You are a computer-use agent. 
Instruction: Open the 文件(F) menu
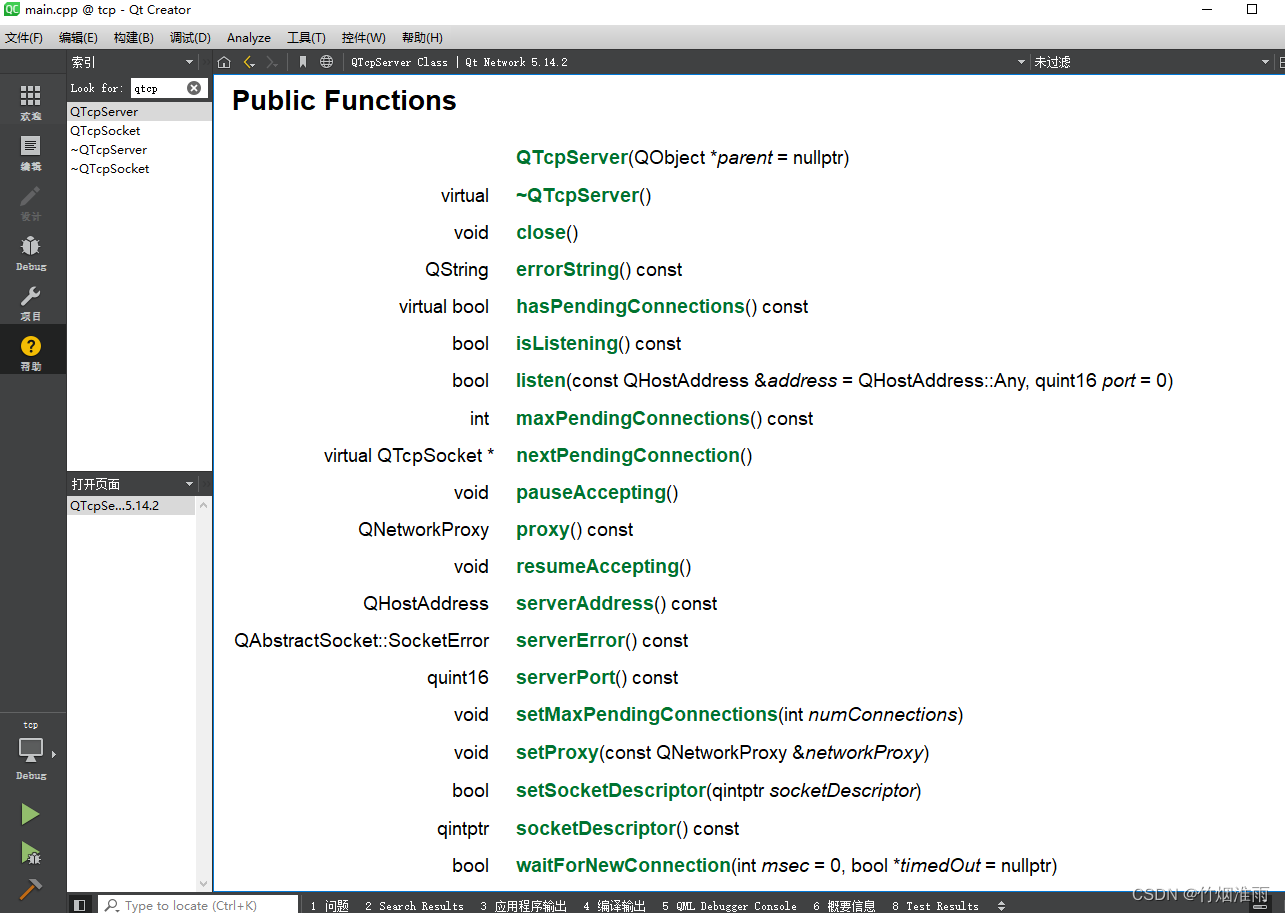[x=24, y=37]
